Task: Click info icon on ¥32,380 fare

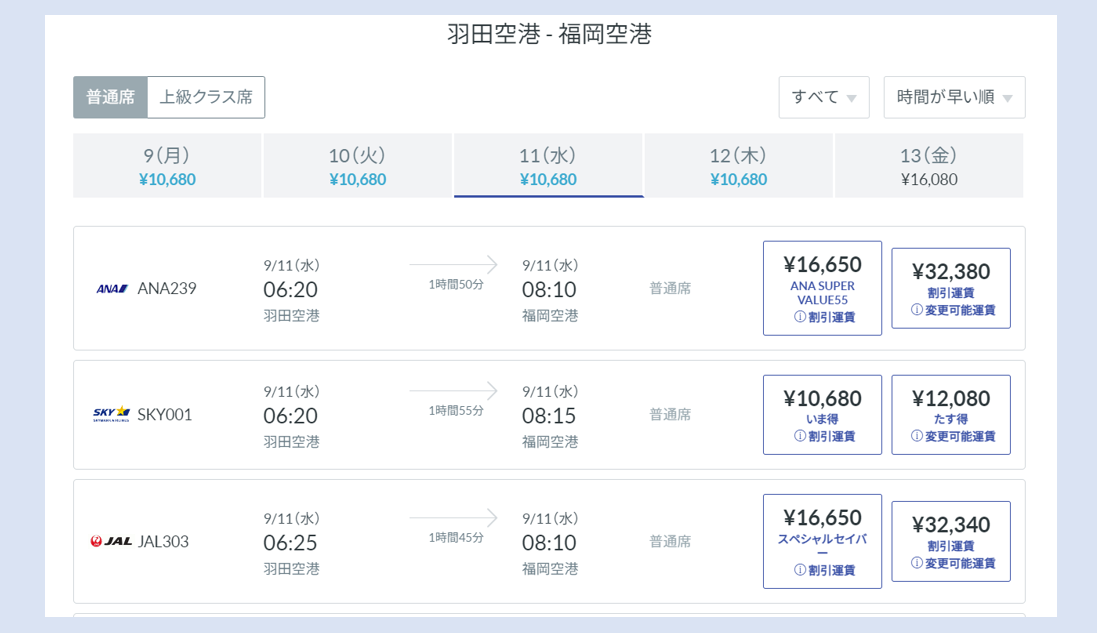Action: tap(916, 310)
